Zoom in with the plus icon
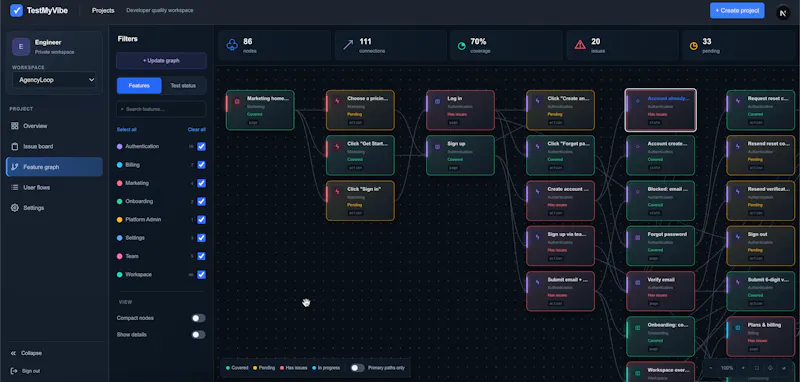 (x=743, y=368)
